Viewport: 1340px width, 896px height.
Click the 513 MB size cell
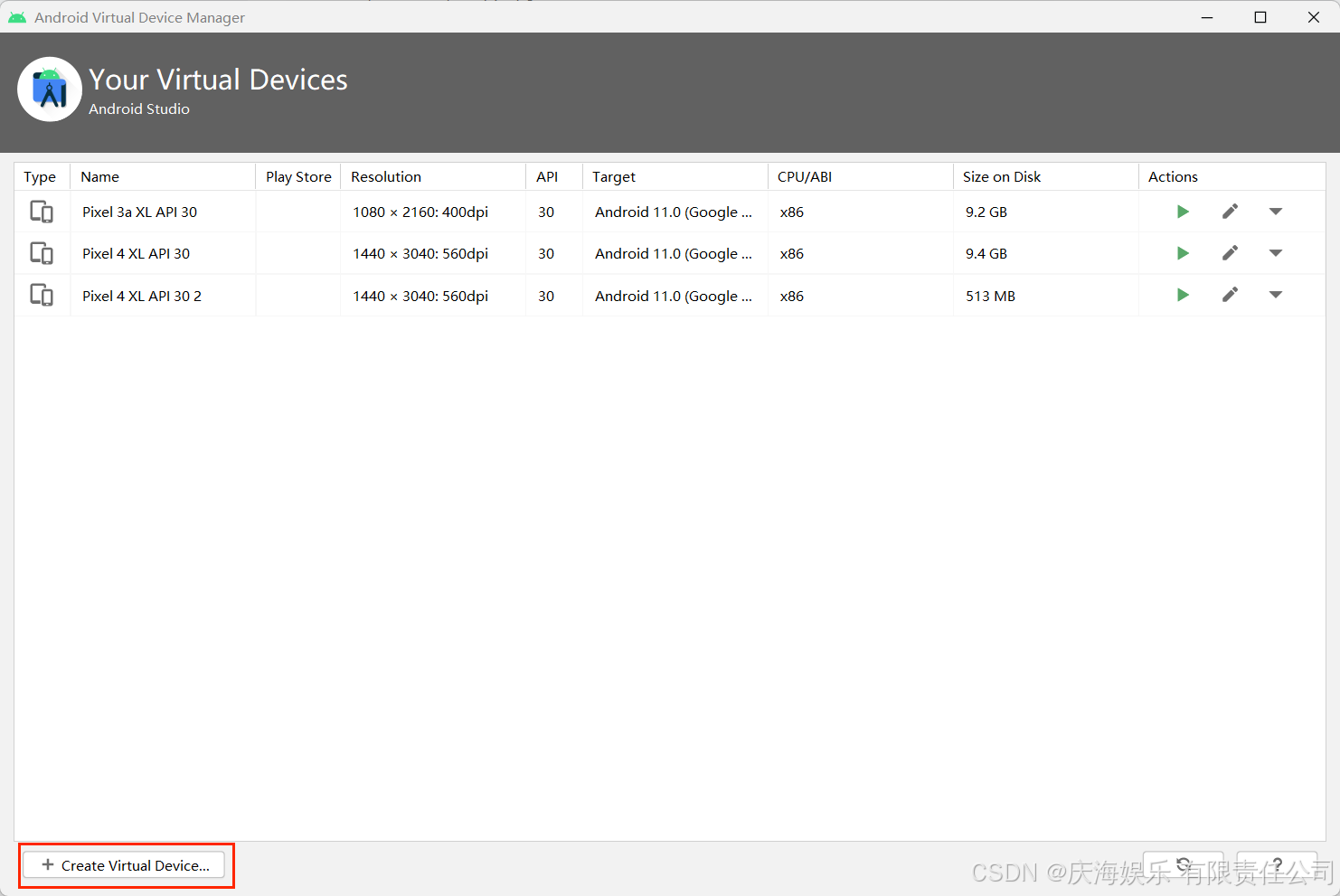tap(1046, 296)
